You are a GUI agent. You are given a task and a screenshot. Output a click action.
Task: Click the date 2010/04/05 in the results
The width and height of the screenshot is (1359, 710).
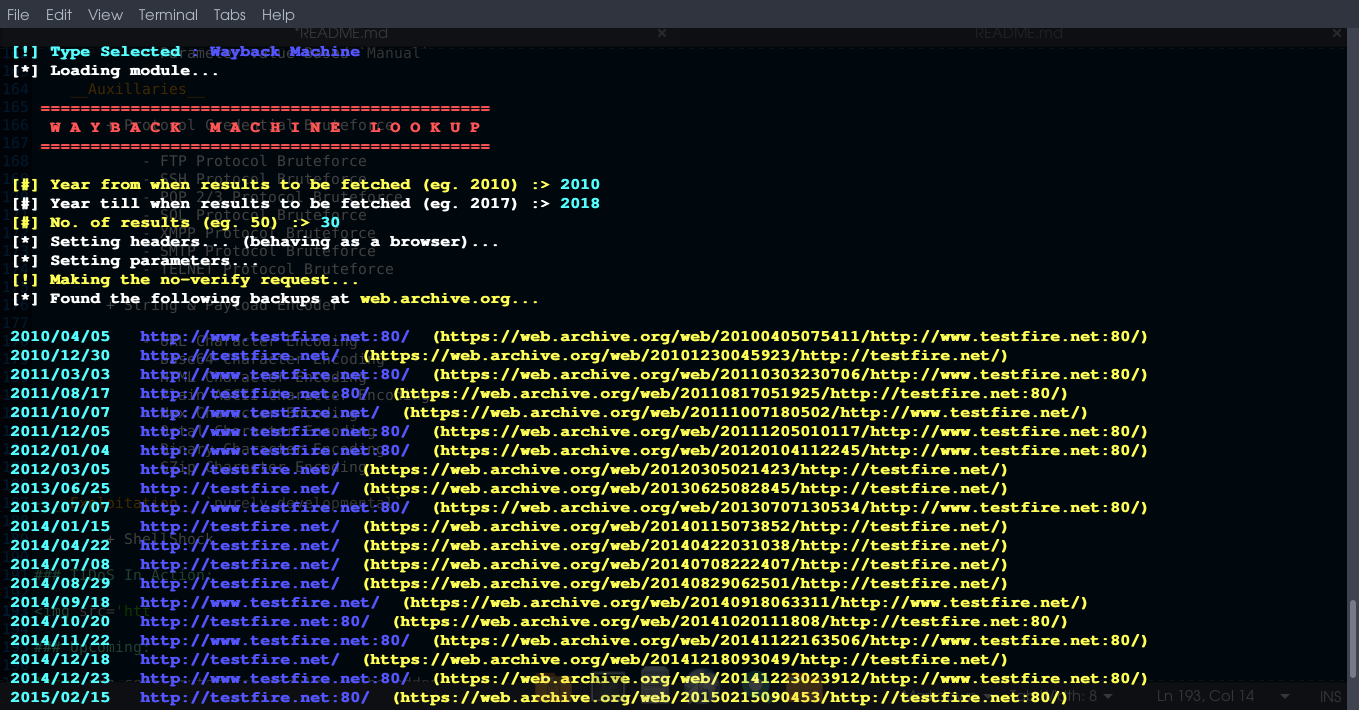tap(60, 337)
